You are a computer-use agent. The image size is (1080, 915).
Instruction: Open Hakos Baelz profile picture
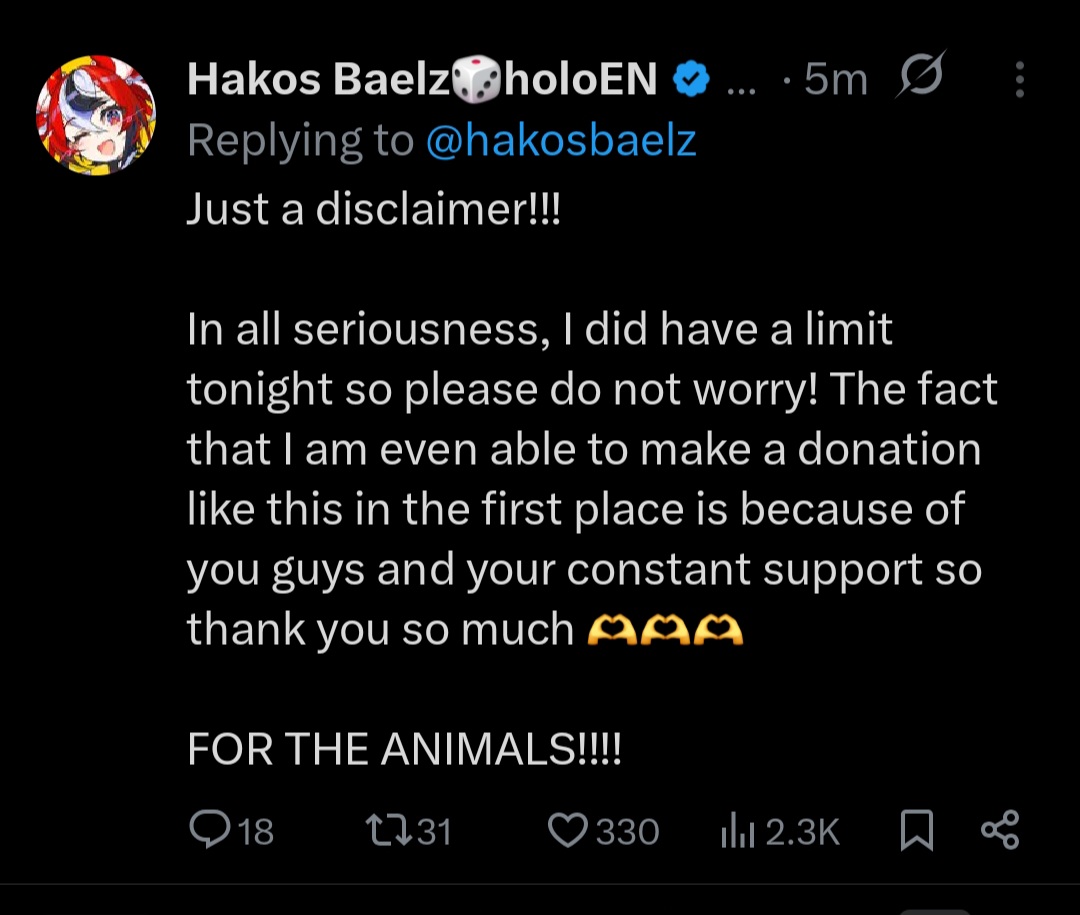pyautogui.click(x=96, y=115)
